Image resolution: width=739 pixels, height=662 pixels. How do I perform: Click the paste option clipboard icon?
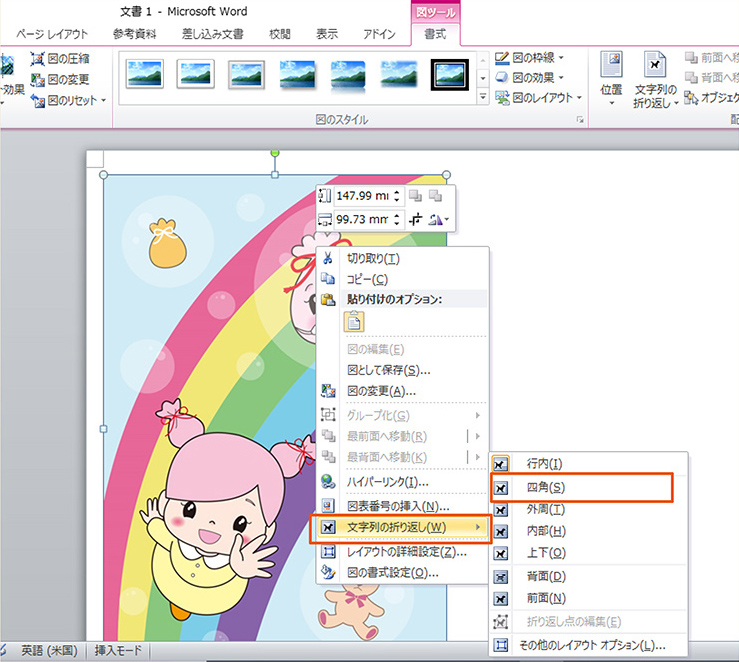click(x=354, y=323)
